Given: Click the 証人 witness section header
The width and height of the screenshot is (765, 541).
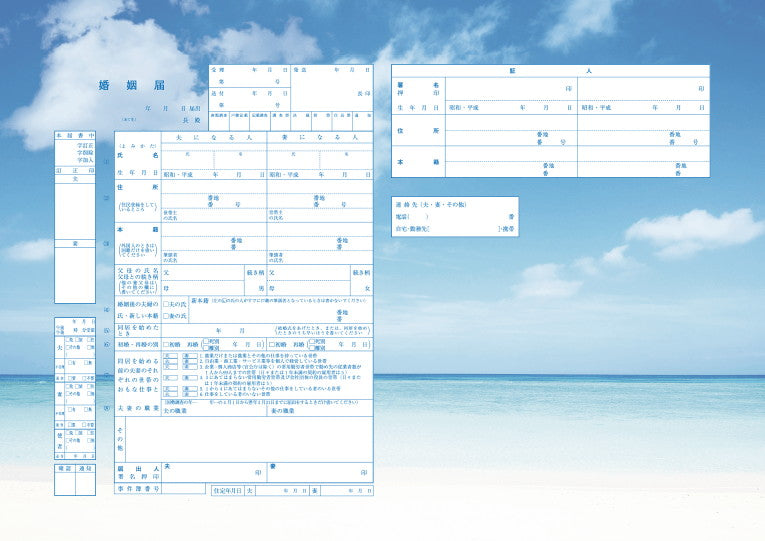Looking at the screenshot, I should coord(549,72).
